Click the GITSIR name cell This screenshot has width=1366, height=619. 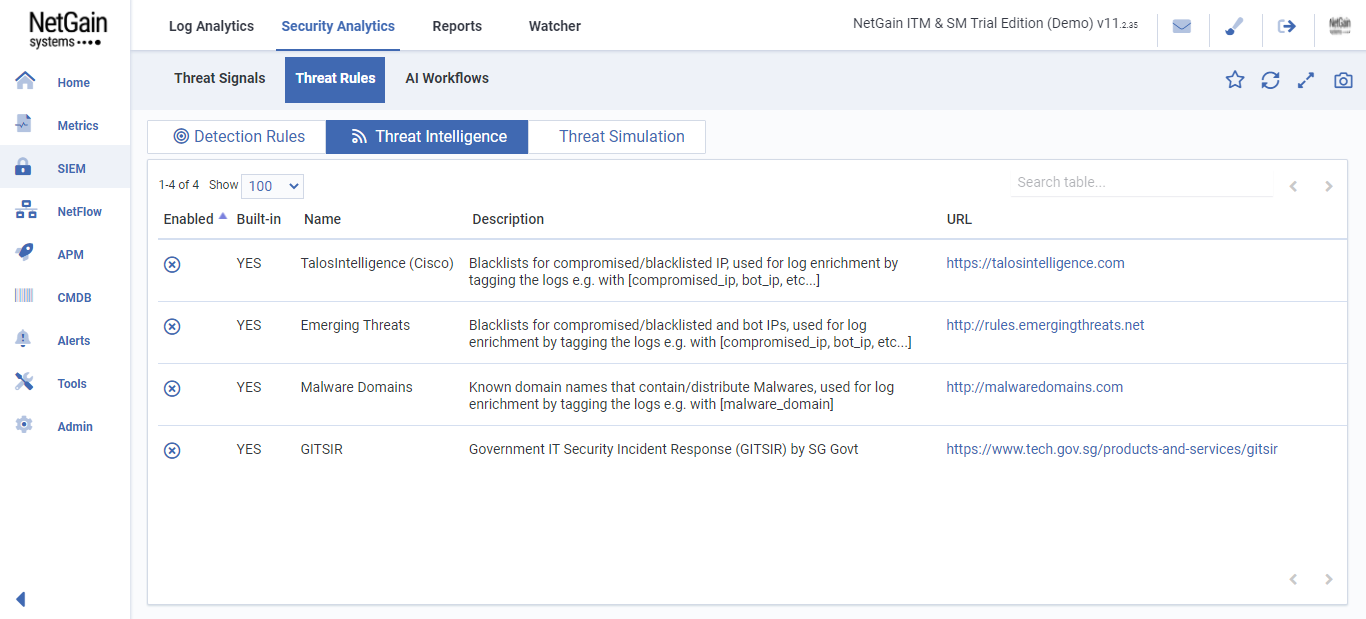(321, 449)
